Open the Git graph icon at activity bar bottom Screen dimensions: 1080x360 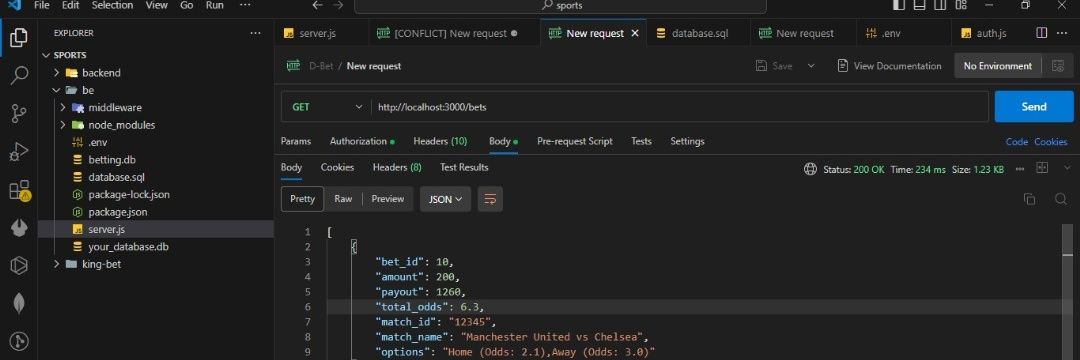(x=19, y=340)
